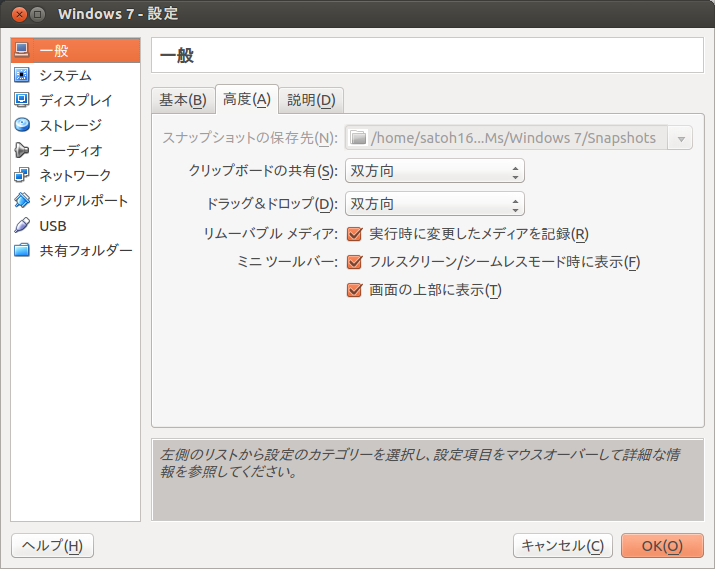Switch to the 説明(D) tab
Image resolution: width=715 pixels, height=569 pixels.
[x=311, y=100]
